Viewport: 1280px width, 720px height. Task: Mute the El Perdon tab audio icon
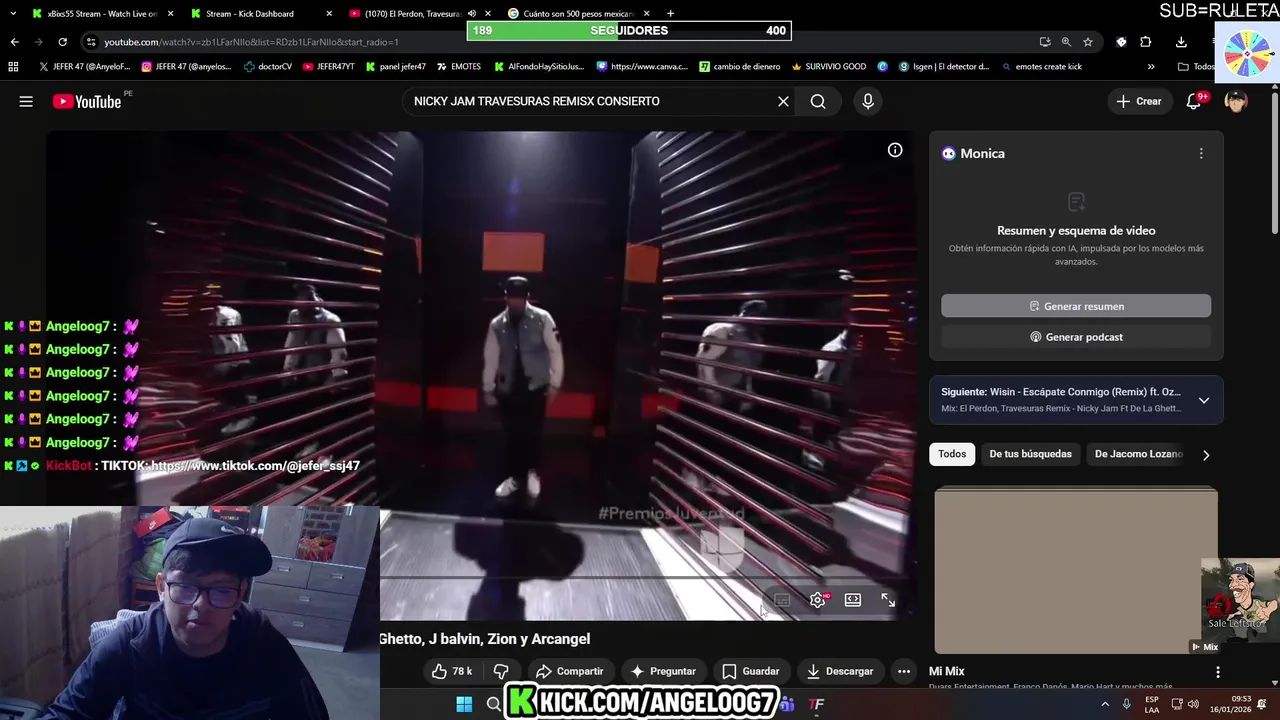click(x=471, y=14)
